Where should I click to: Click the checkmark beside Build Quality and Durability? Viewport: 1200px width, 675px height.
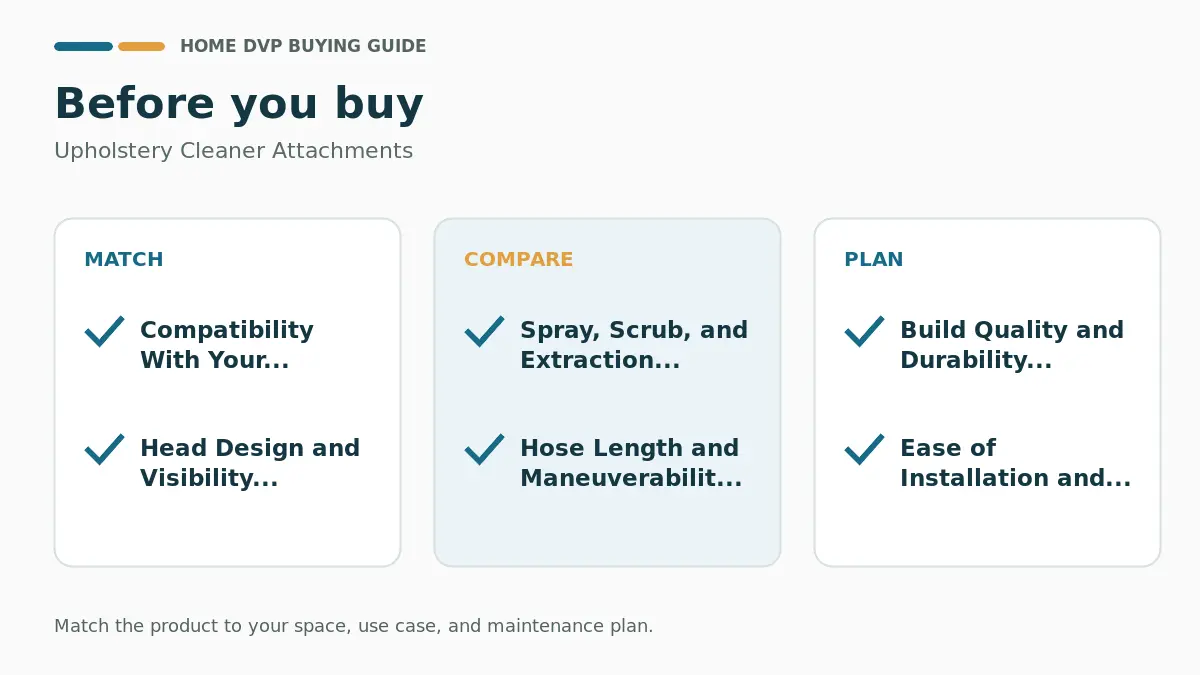tap(865, 331)
